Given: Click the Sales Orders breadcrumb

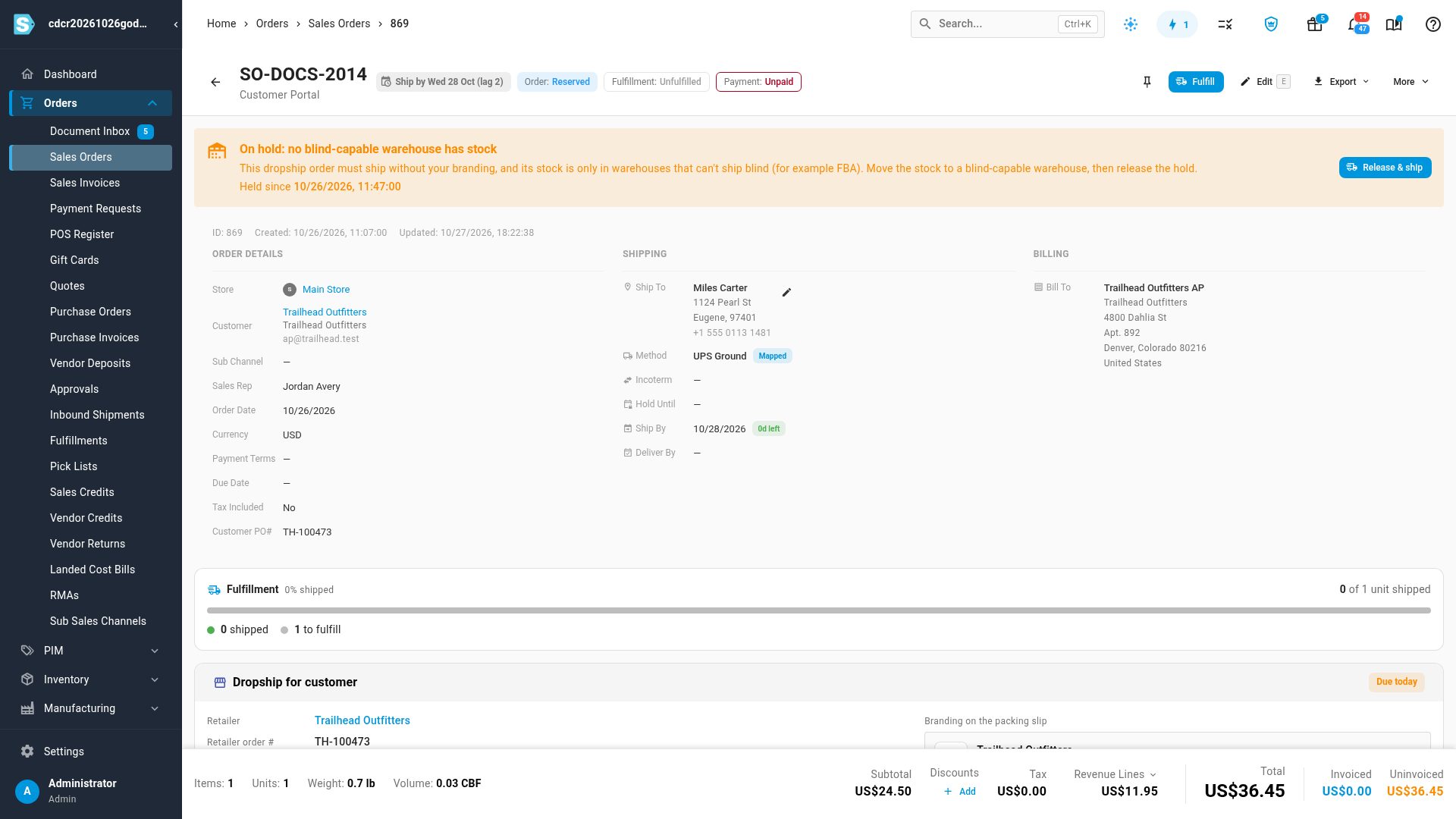Looking at the screenshot, I should (339, 24).
